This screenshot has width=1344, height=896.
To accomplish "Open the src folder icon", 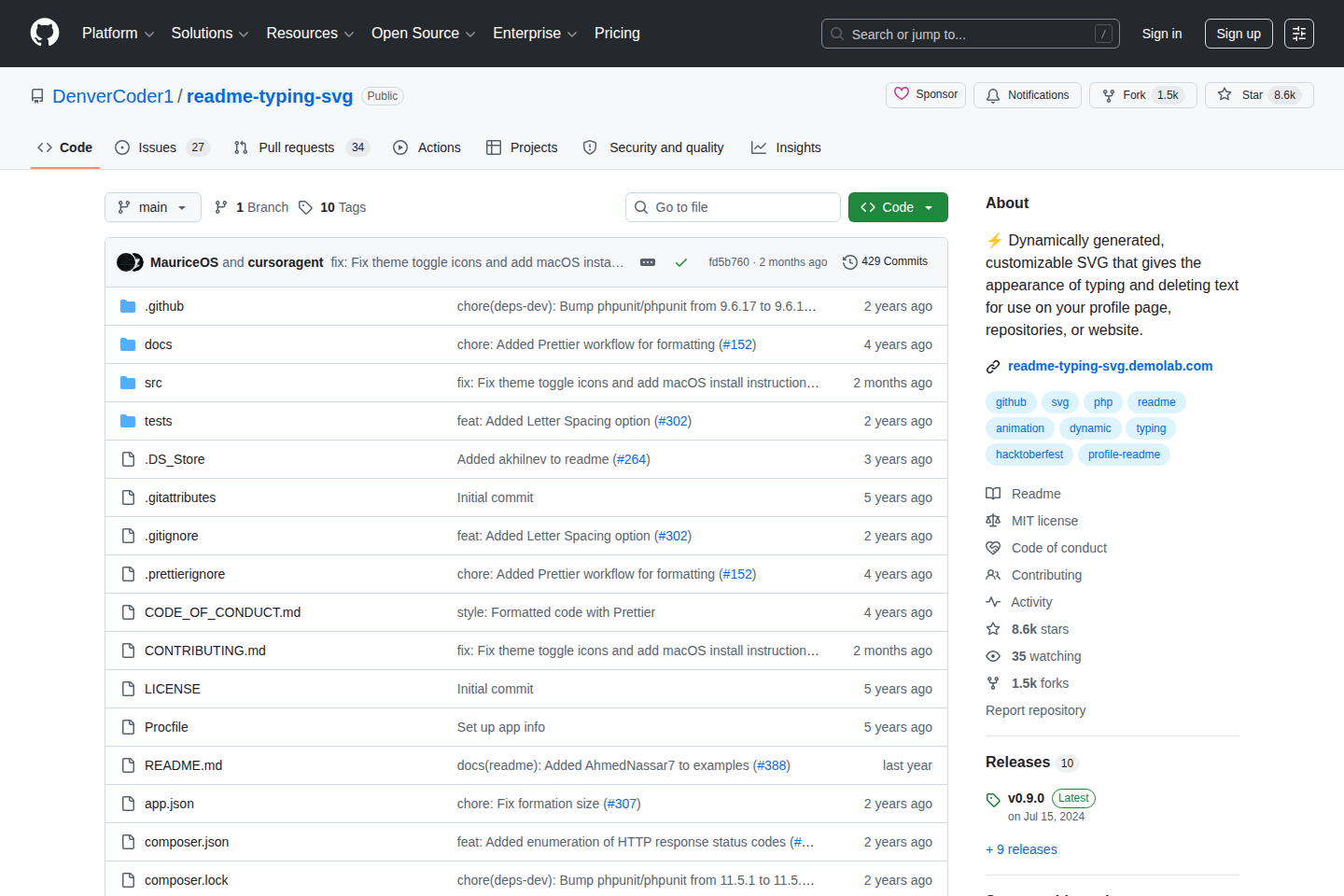I will (127, 382).
